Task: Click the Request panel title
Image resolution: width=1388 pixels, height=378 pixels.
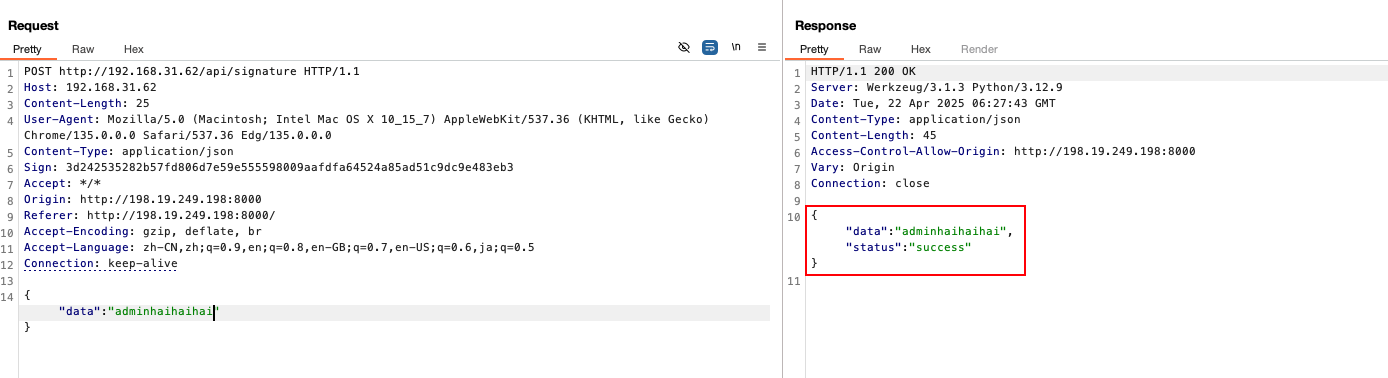Action: [33, 25]
